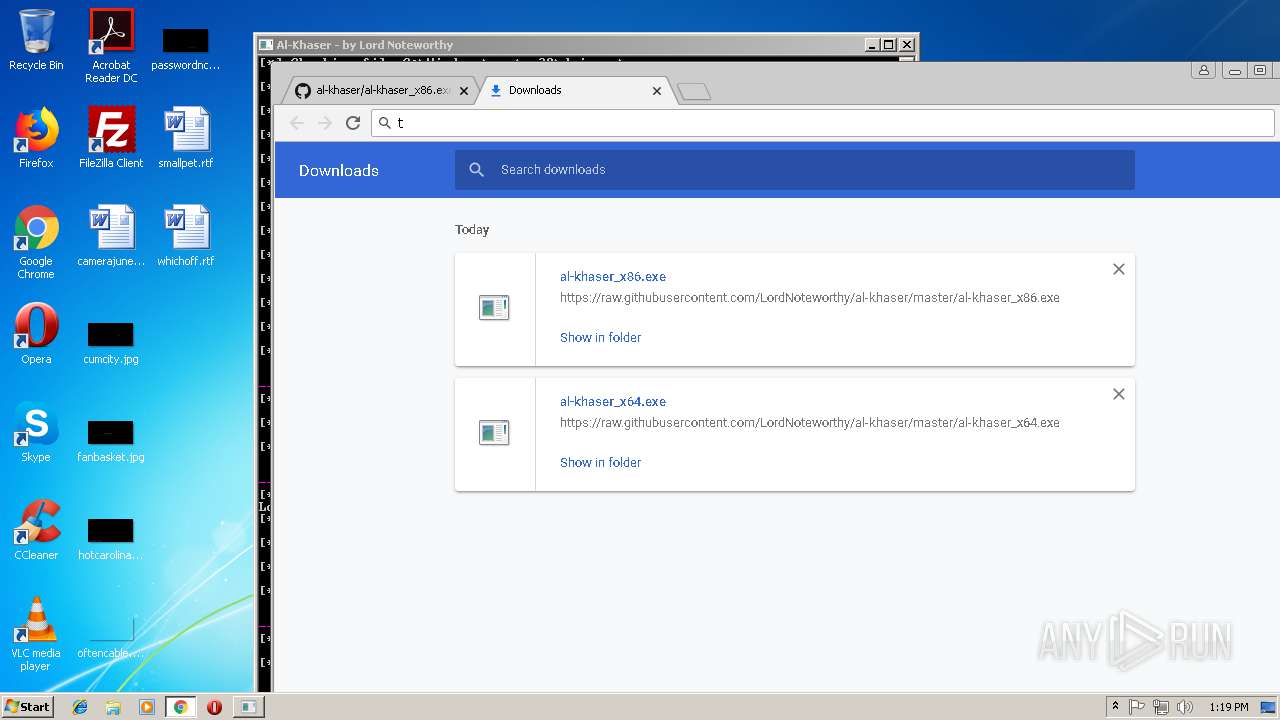Remove al-khaser_x64.exe from list

pos(1119,394)
